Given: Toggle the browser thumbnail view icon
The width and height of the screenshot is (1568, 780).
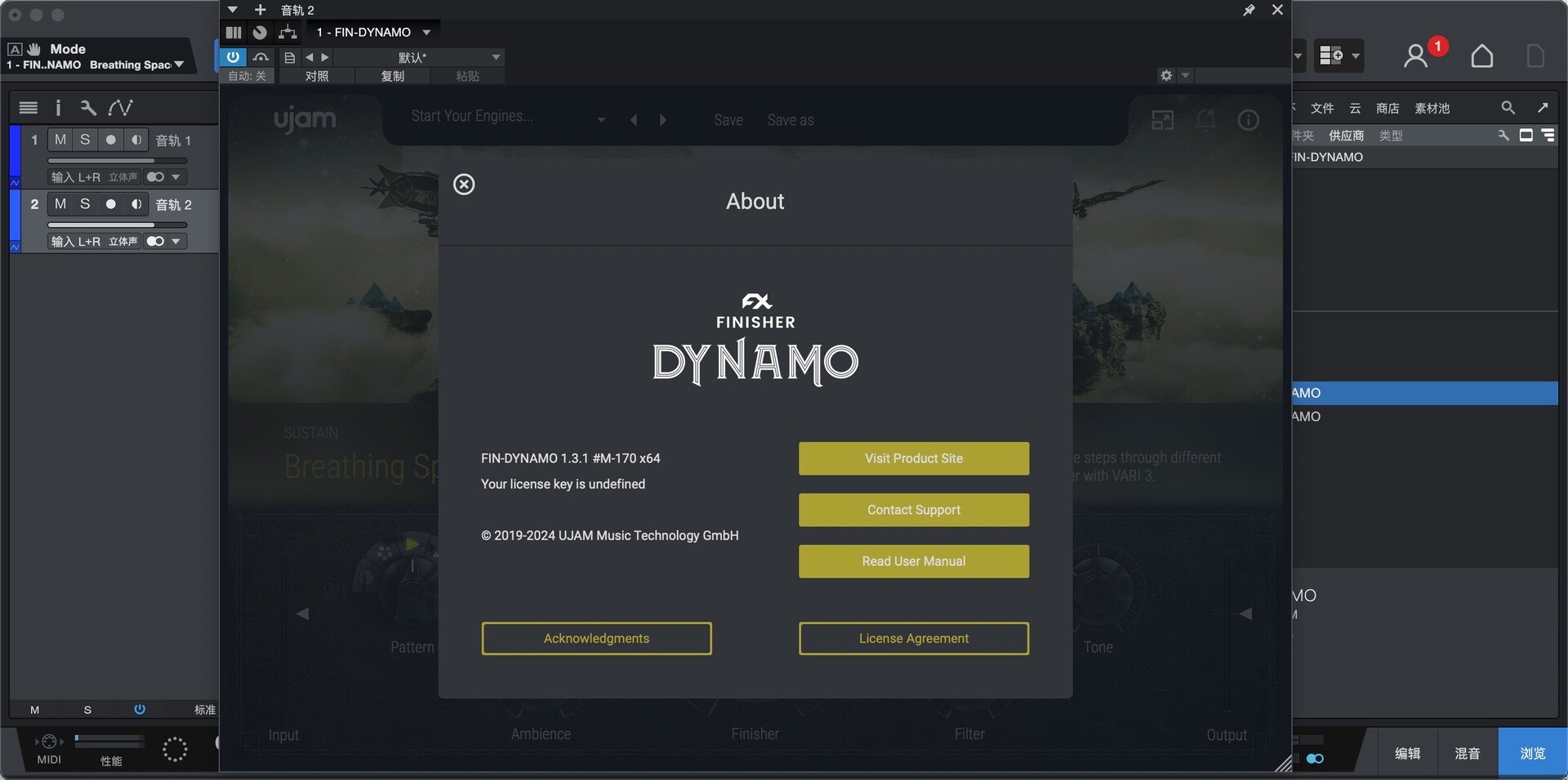Looking at the screenshot, I should (1526, 135).
